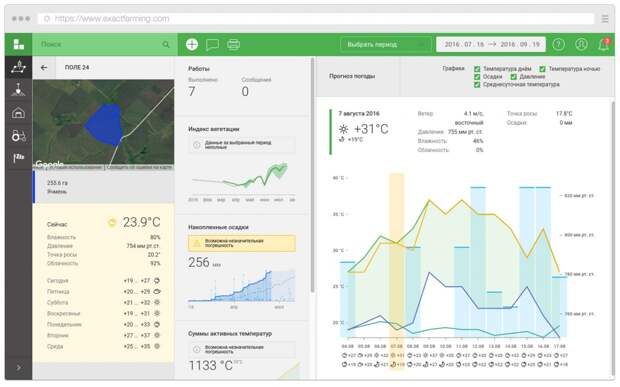Screen dimensions: 620x387
Task: Click the Поиск search field
Action: pyautogui.click(x=105, y=44)
